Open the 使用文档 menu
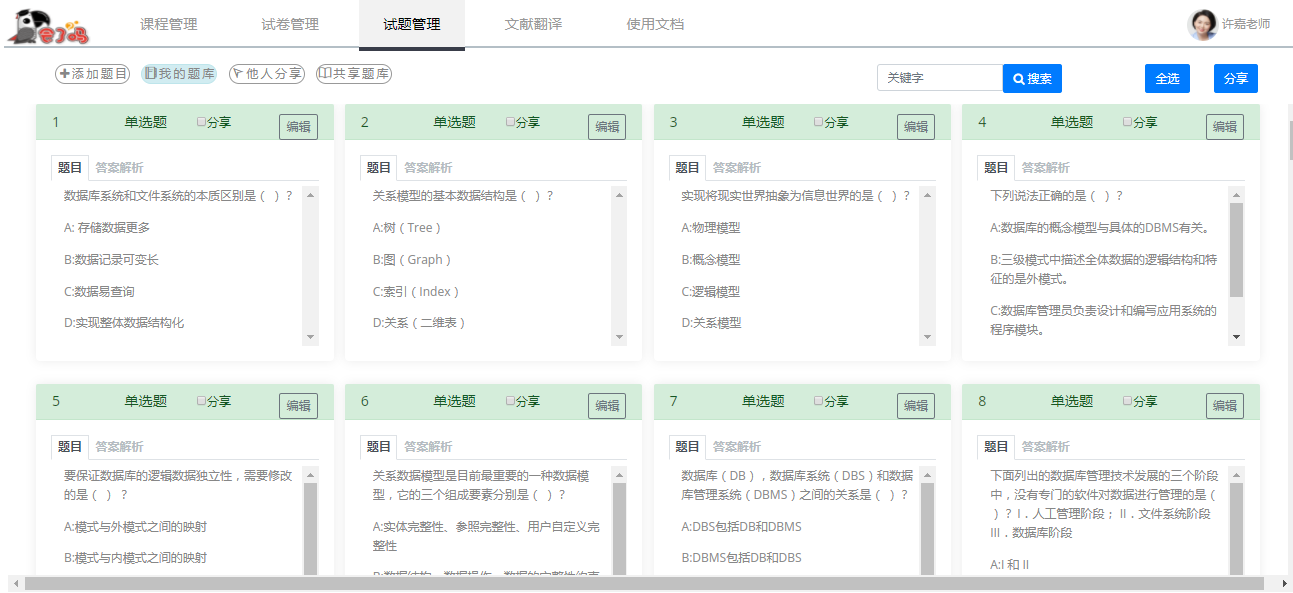The height and width of the screenshot is (593, 1293). 655,24
